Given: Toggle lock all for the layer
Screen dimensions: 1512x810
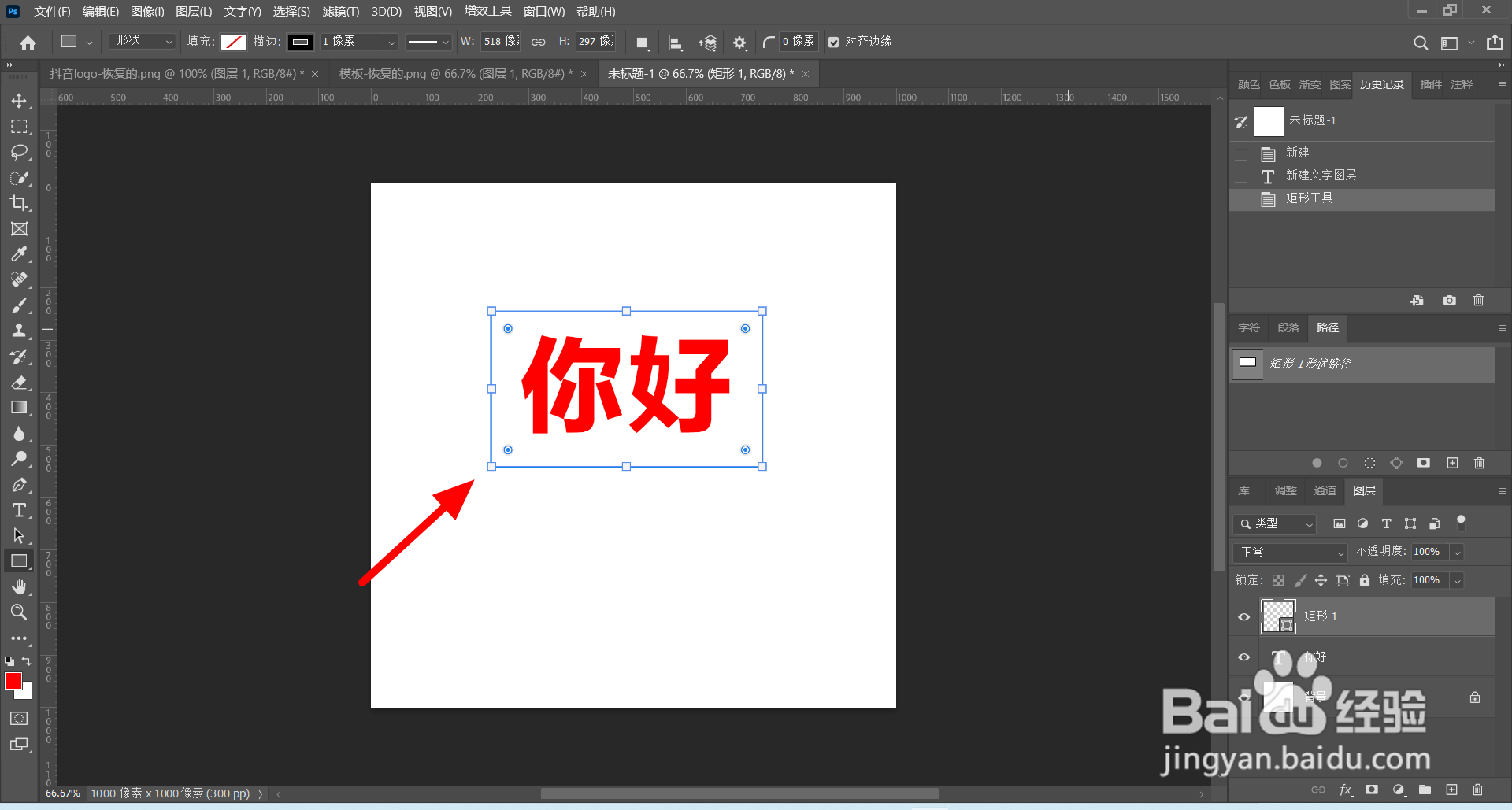Looking at the screenshot, I should point(1365,580).
